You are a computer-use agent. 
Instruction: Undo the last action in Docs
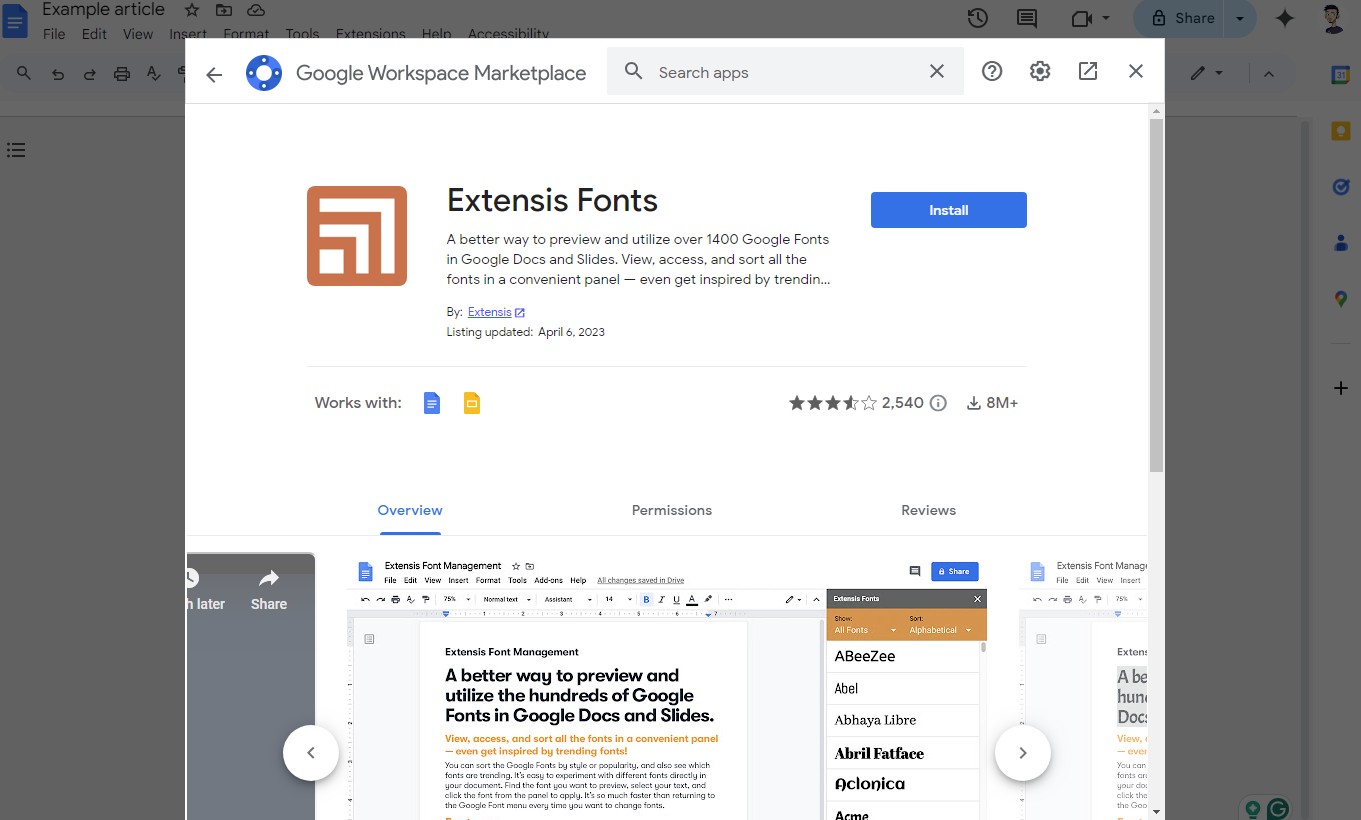tap(58, 73)
